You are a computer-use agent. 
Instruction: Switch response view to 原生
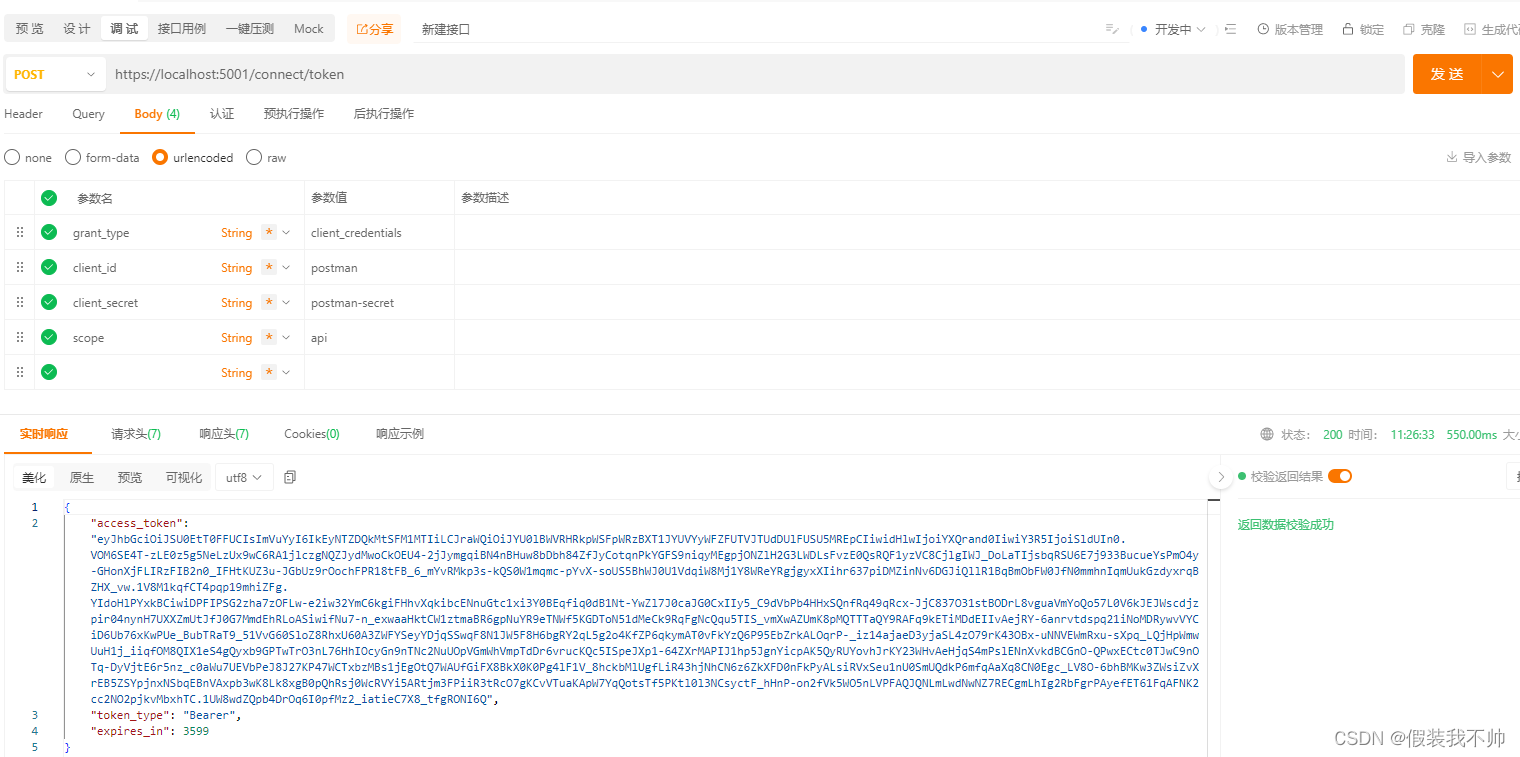click(x=82, y=477)
